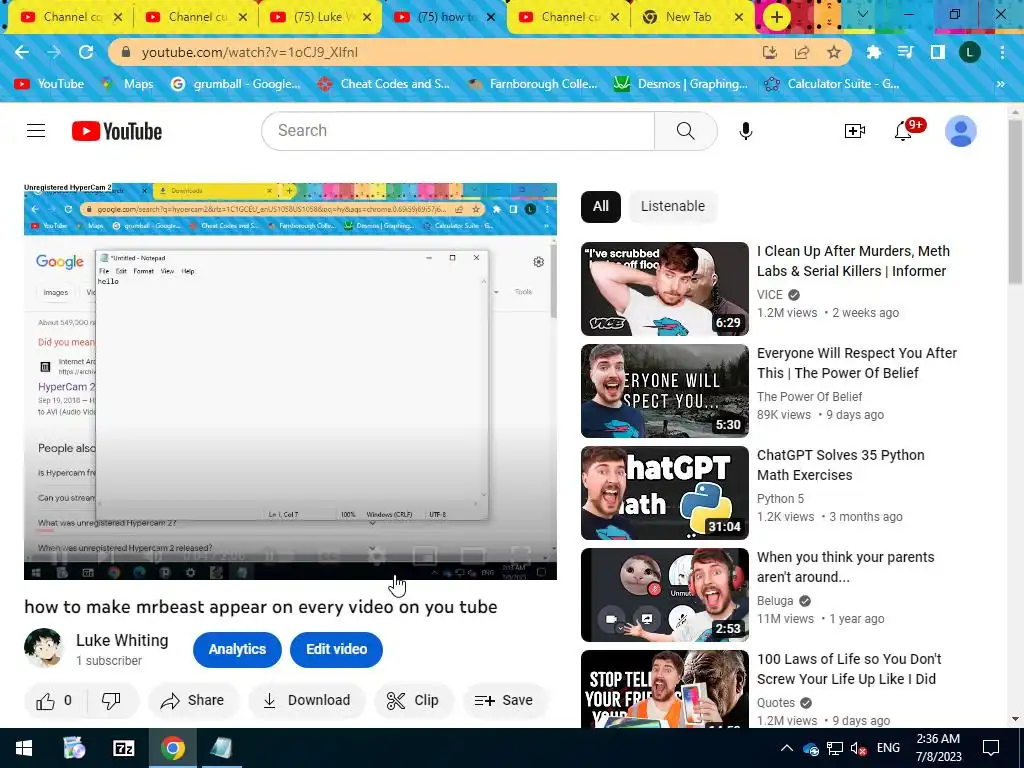Click in the YouTube search field
This screenshot has height=768, width=1024.
(457, 131)
